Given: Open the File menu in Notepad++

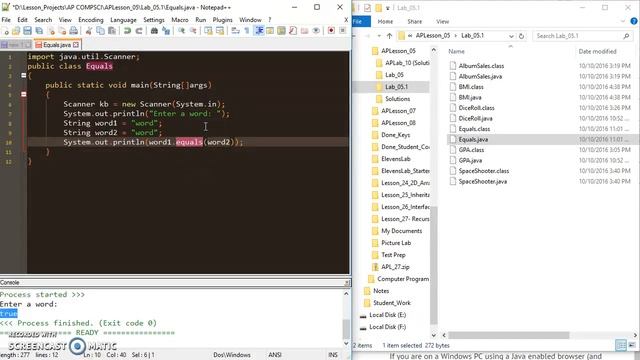Looking at the screenshot, I should pyautogui.click(x=6, y=20).
